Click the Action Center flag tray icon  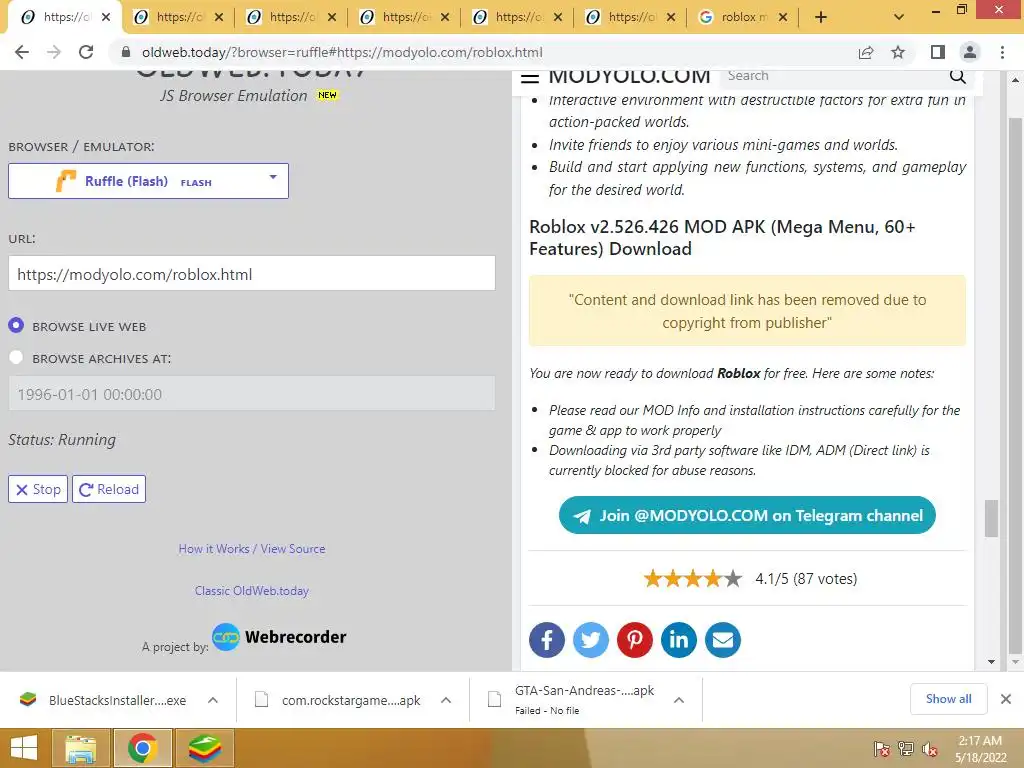coord(882,749)
